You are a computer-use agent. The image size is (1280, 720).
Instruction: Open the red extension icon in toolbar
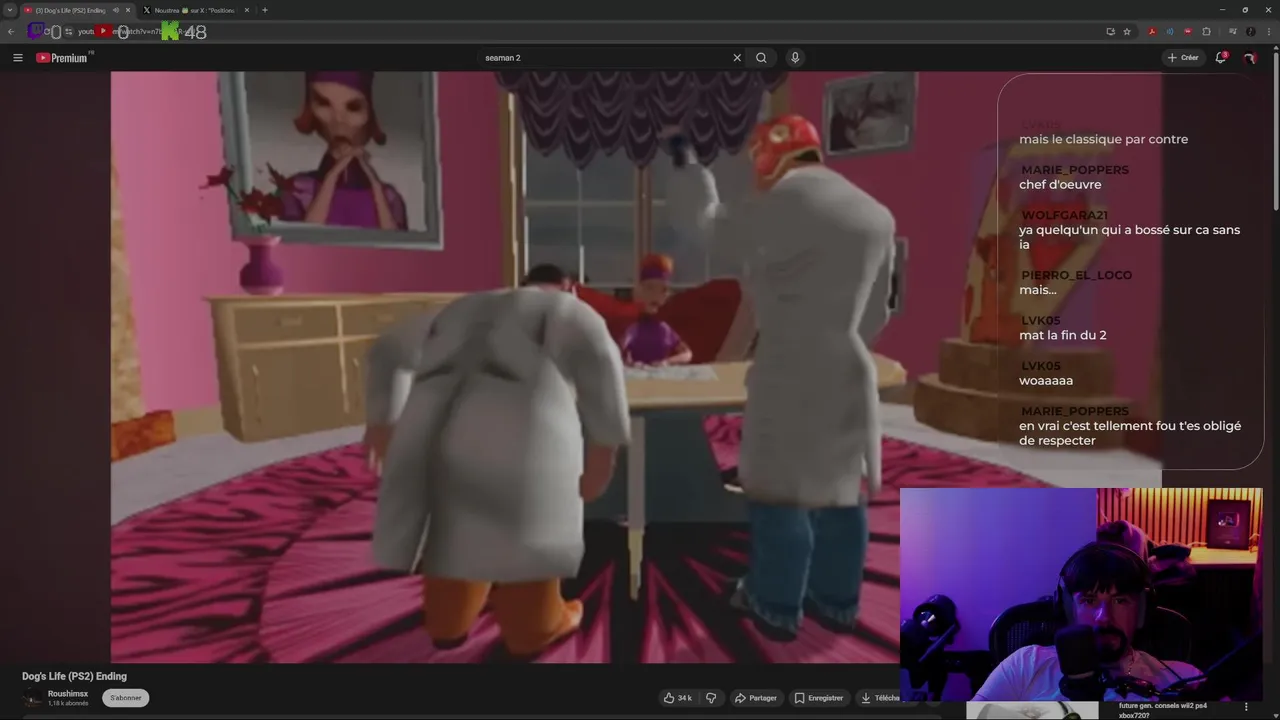tap(1188, 32)
